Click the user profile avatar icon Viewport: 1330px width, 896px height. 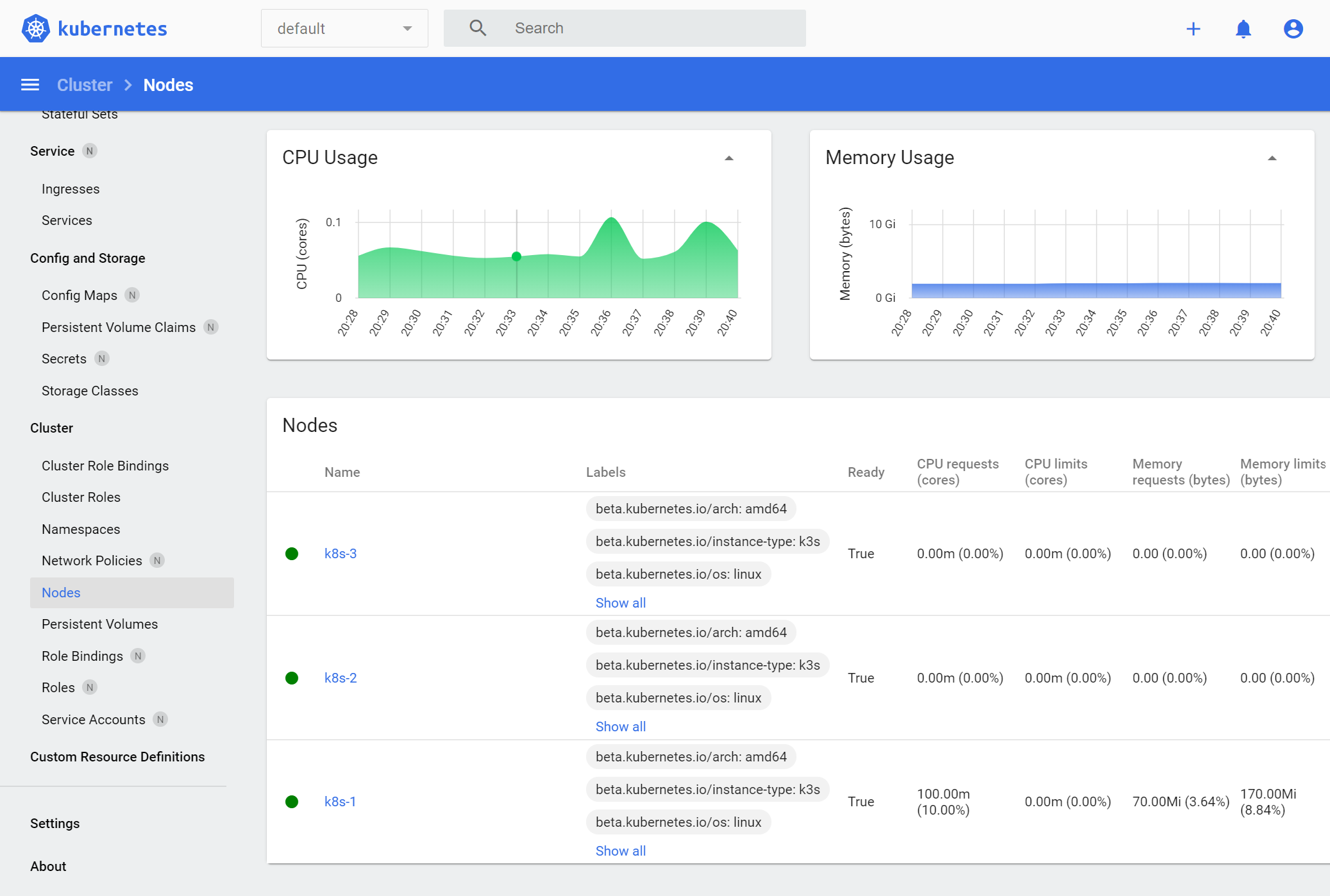pyautogui.click(x=1293, y=28)
